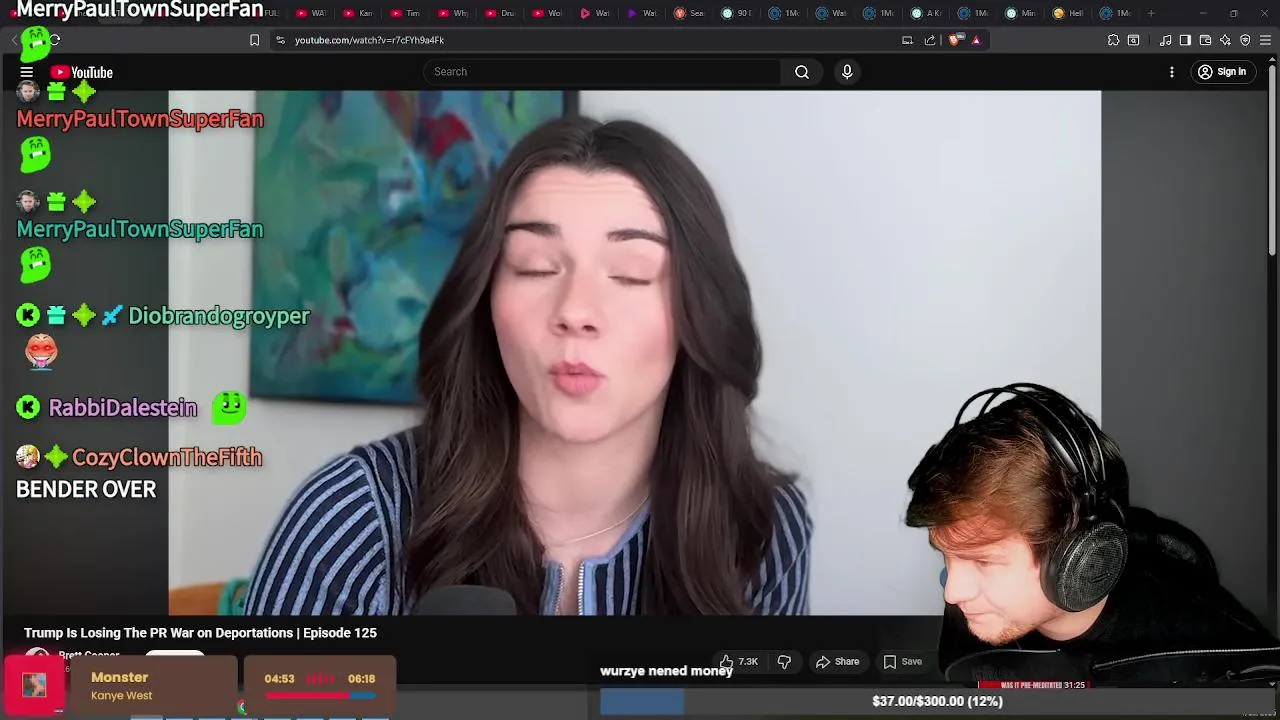Switch to the "Wol" browser tab

546,13
